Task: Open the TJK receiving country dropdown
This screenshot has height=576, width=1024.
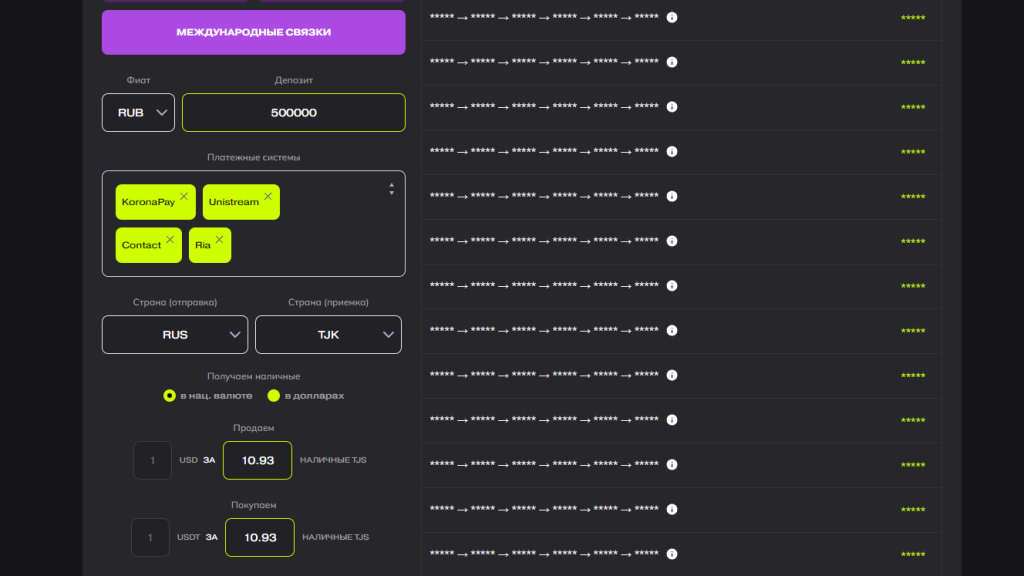Action: tap(328, 334)
